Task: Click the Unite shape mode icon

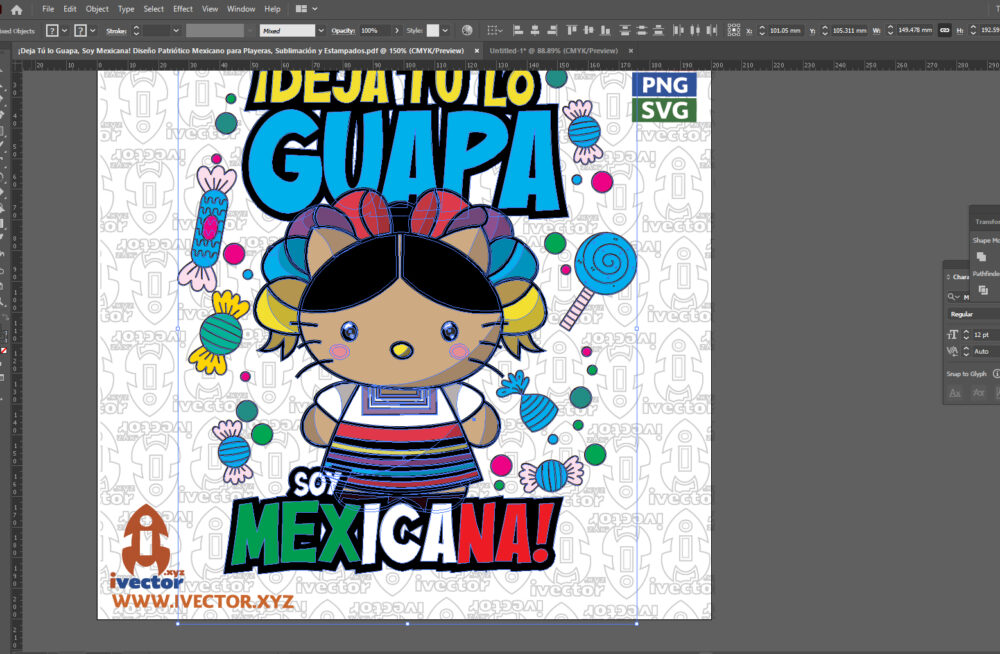Action: pyautogui.click(x=982, y=256)
